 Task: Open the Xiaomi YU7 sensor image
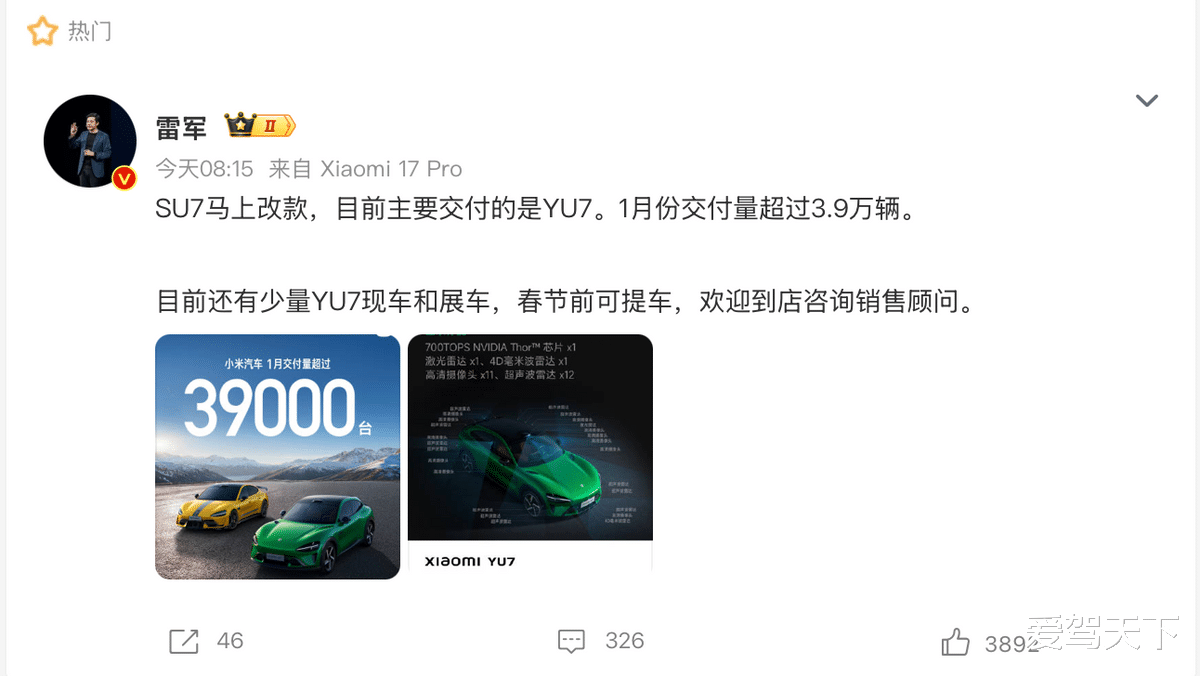click(530, 452)
